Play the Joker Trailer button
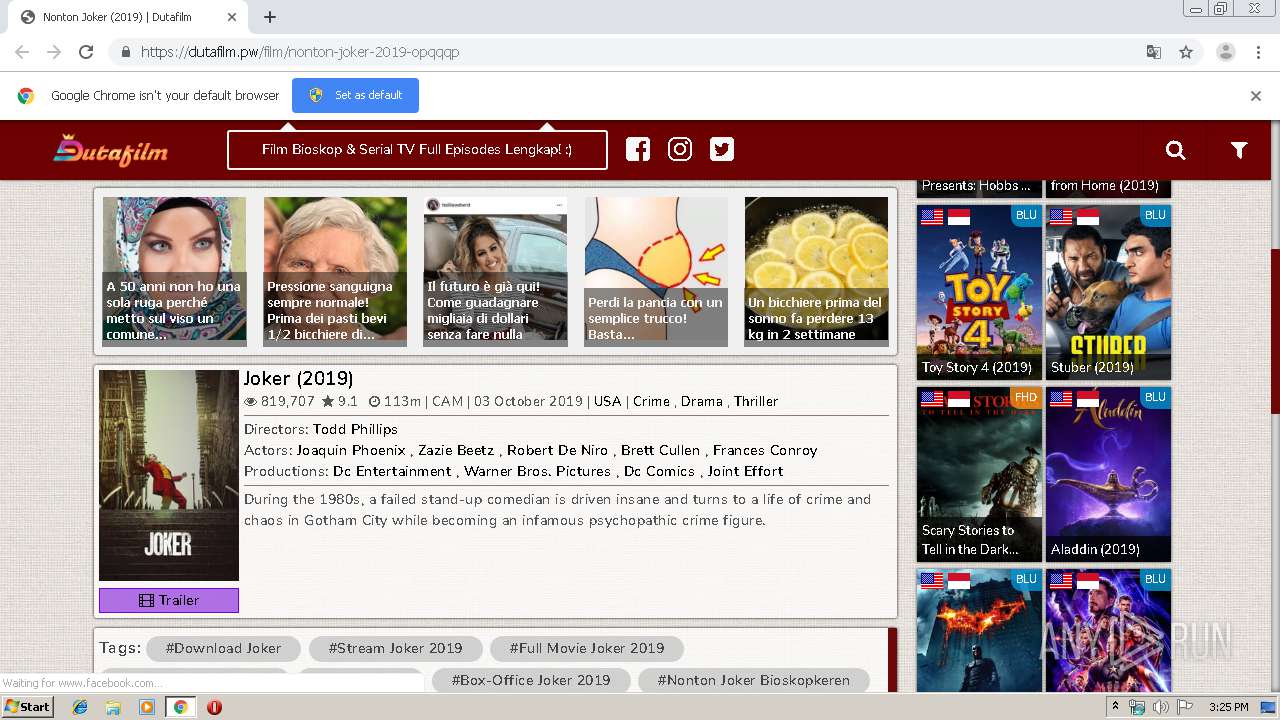Screen dimensions: 1280x720 (169, 600)
